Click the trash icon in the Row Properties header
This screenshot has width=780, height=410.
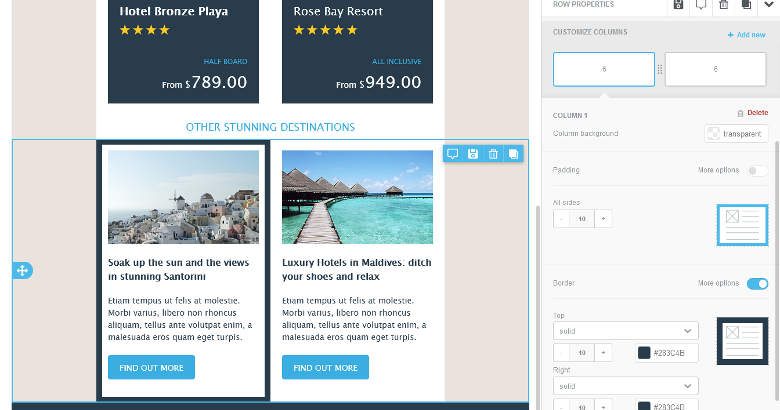click(724, 5)
